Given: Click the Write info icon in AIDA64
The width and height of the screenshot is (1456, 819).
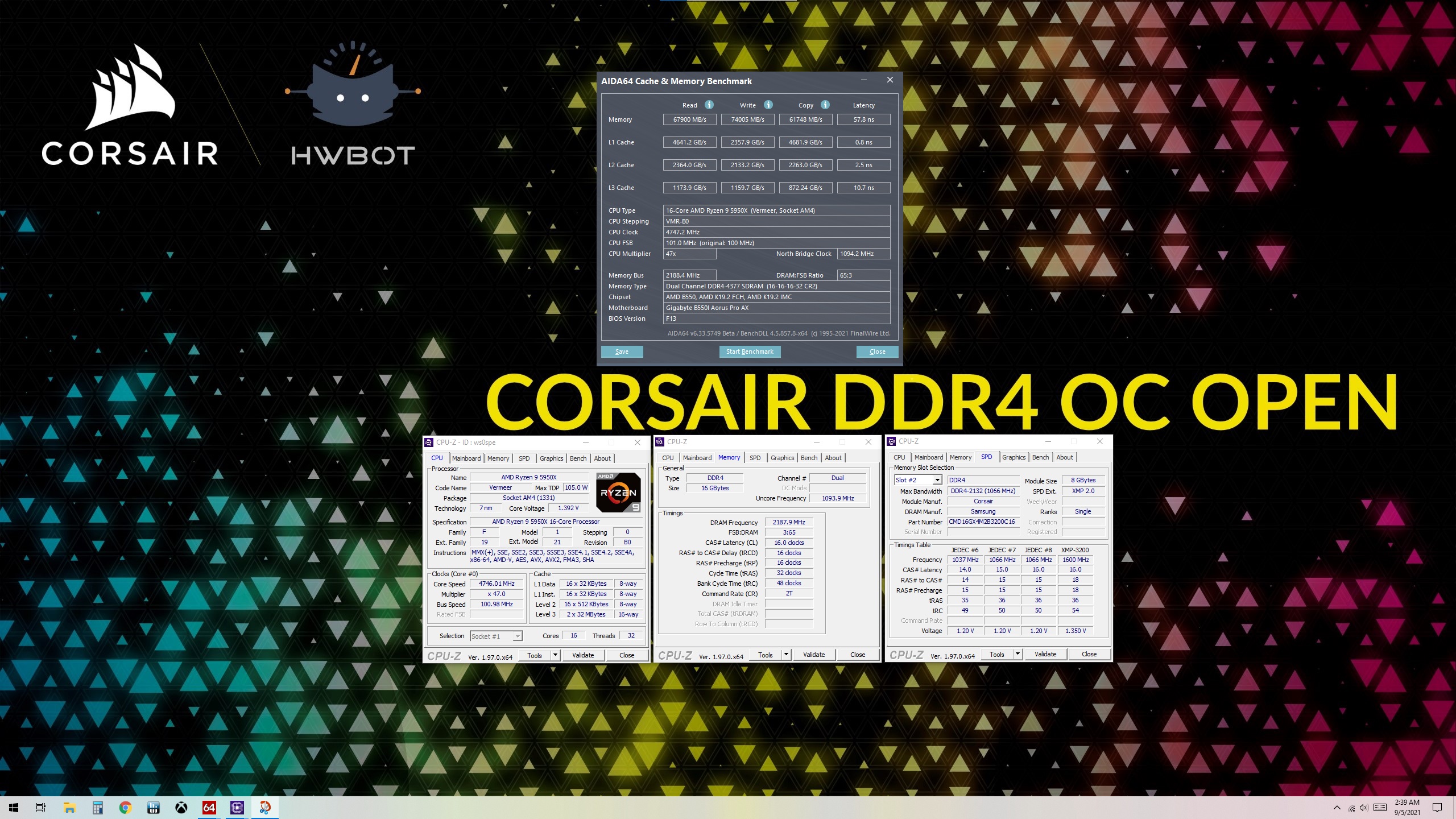Looking at the screenshot, I should tap(768, 105).
